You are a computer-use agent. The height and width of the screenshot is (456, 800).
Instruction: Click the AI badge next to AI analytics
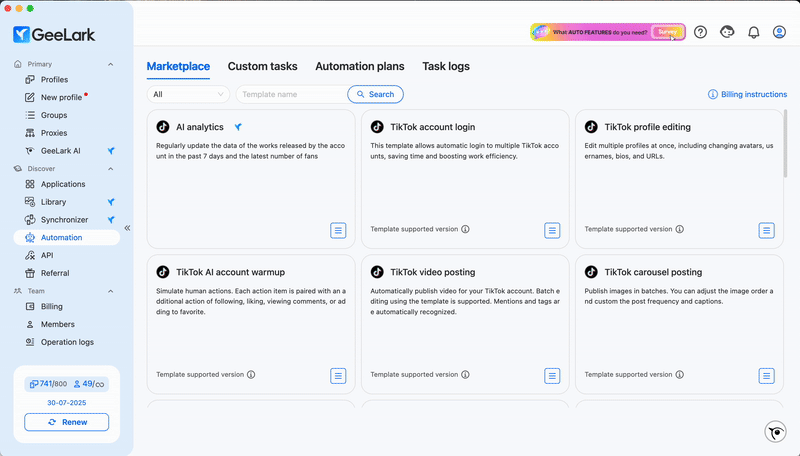[x=238, y=127]
